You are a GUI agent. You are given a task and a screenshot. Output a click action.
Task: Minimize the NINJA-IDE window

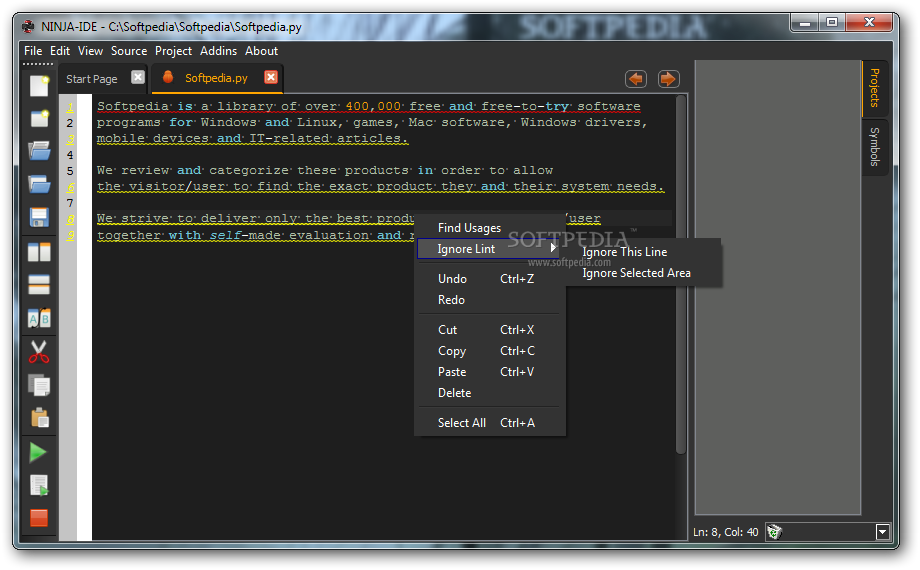click(805, 23)
